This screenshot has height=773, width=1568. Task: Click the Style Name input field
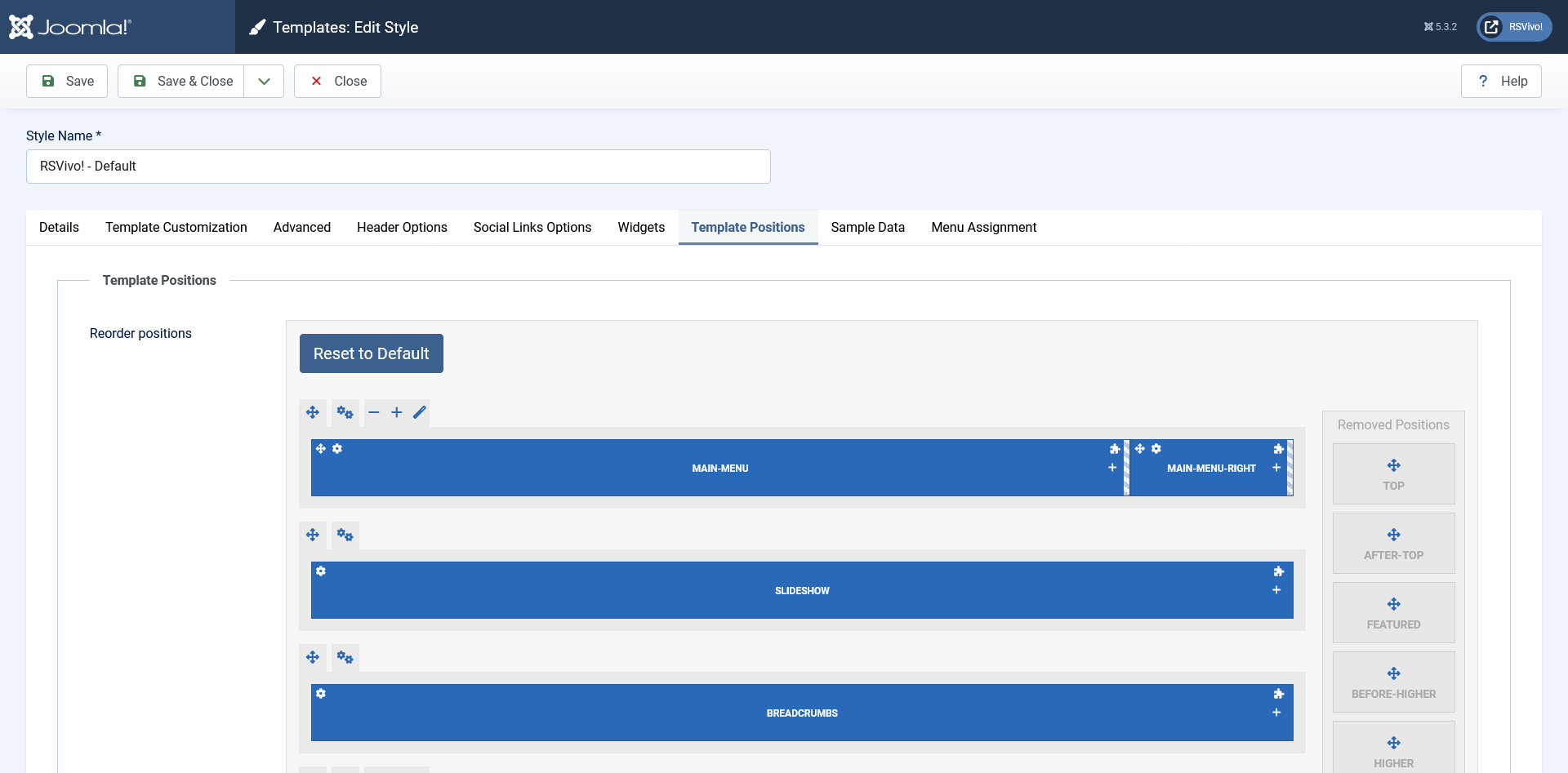pyautogui.click(x=399, y=167)
